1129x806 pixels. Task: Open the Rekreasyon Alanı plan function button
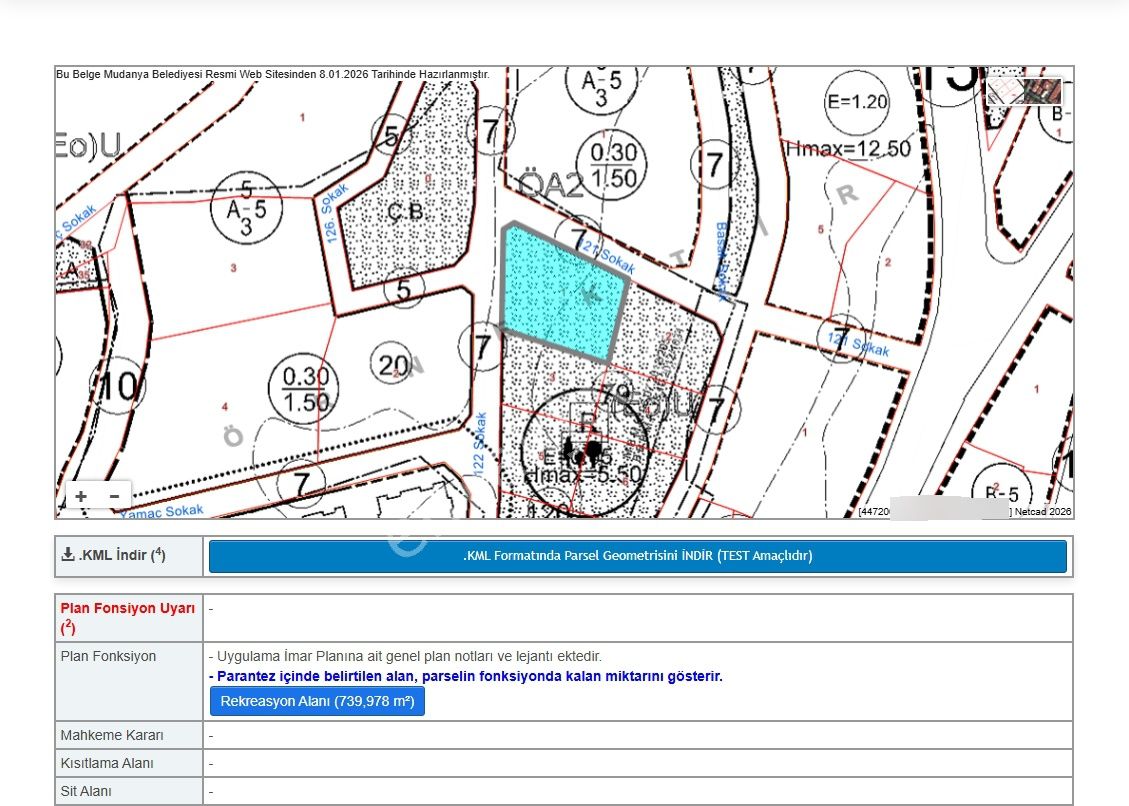coord(317,701)
